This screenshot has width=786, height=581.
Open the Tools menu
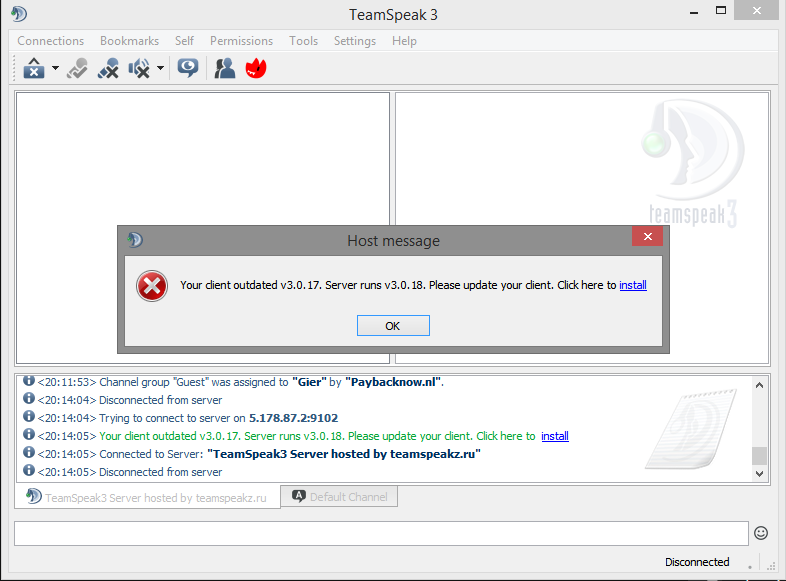pos(303,41)
